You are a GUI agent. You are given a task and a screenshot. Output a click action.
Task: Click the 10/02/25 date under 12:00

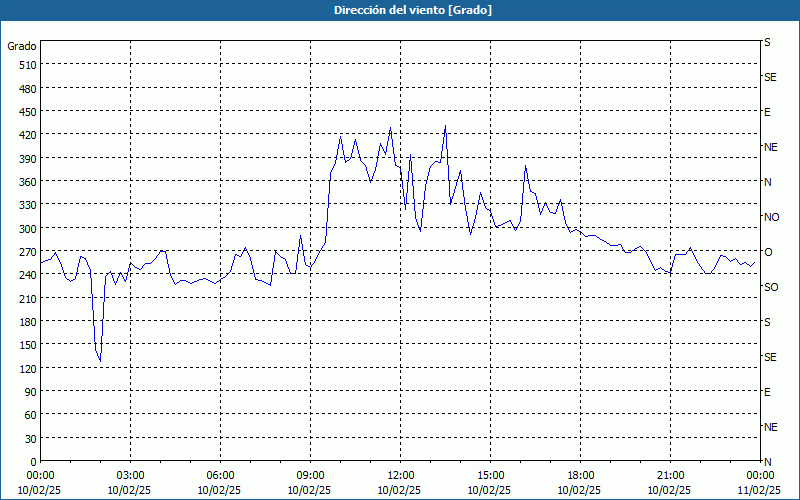click(401, 490)
